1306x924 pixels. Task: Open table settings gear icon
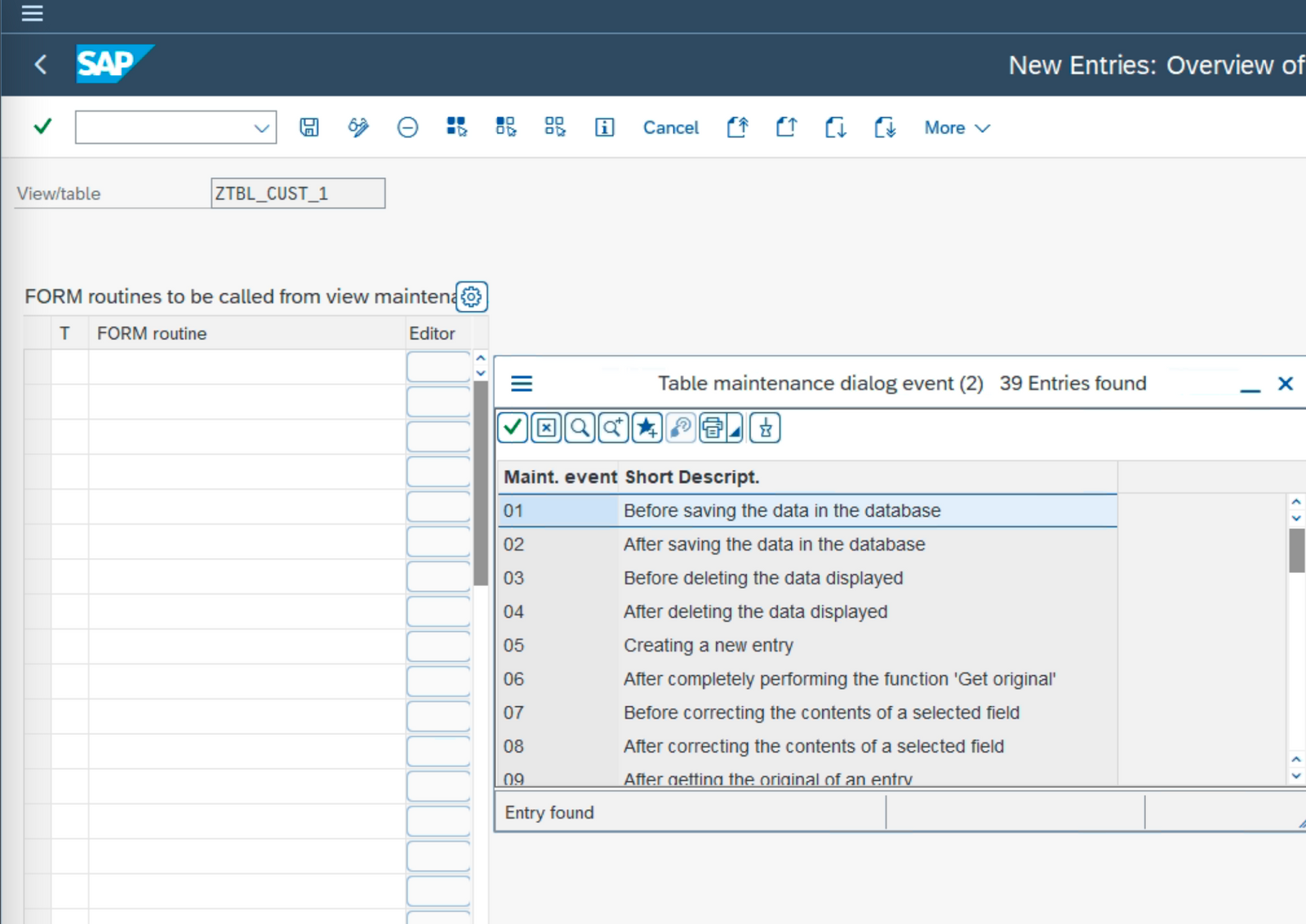[x=472, y=297]
